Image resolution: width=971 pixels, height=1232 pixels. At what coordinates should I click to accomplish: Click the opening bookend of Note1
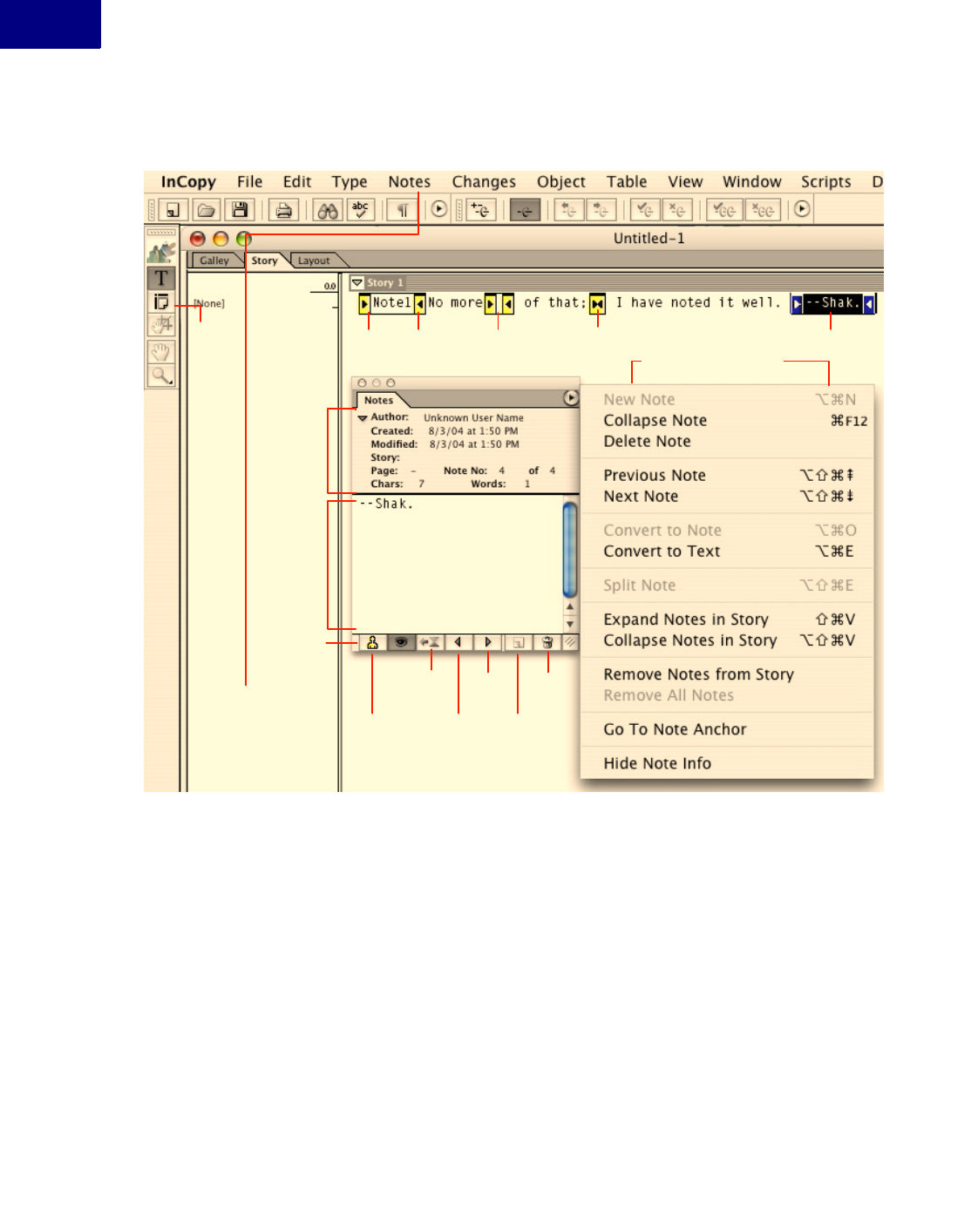point(364,303)
